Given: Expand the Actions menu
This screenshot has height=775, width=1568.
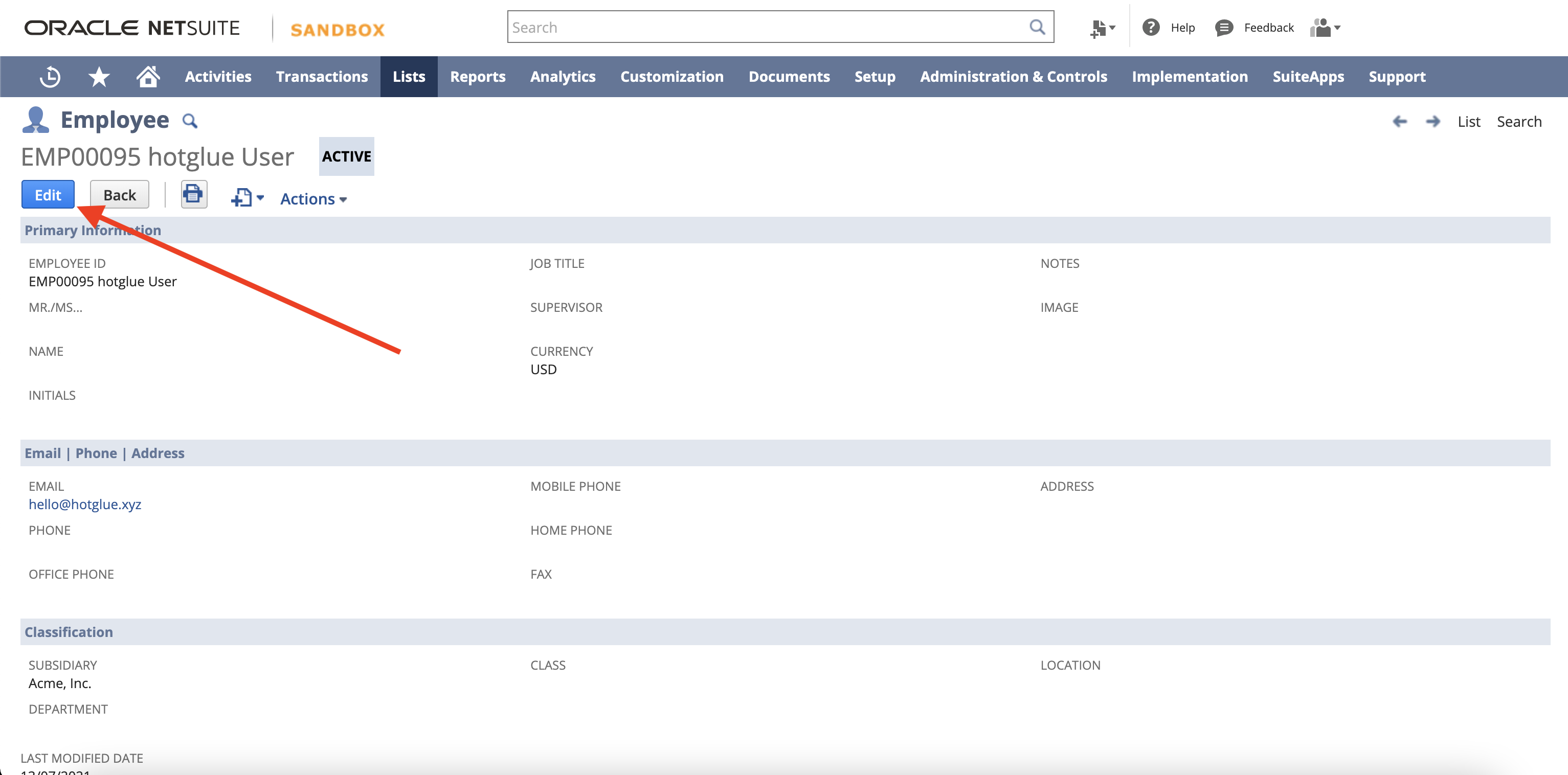Looking at the screenshot, I should 313,199.
